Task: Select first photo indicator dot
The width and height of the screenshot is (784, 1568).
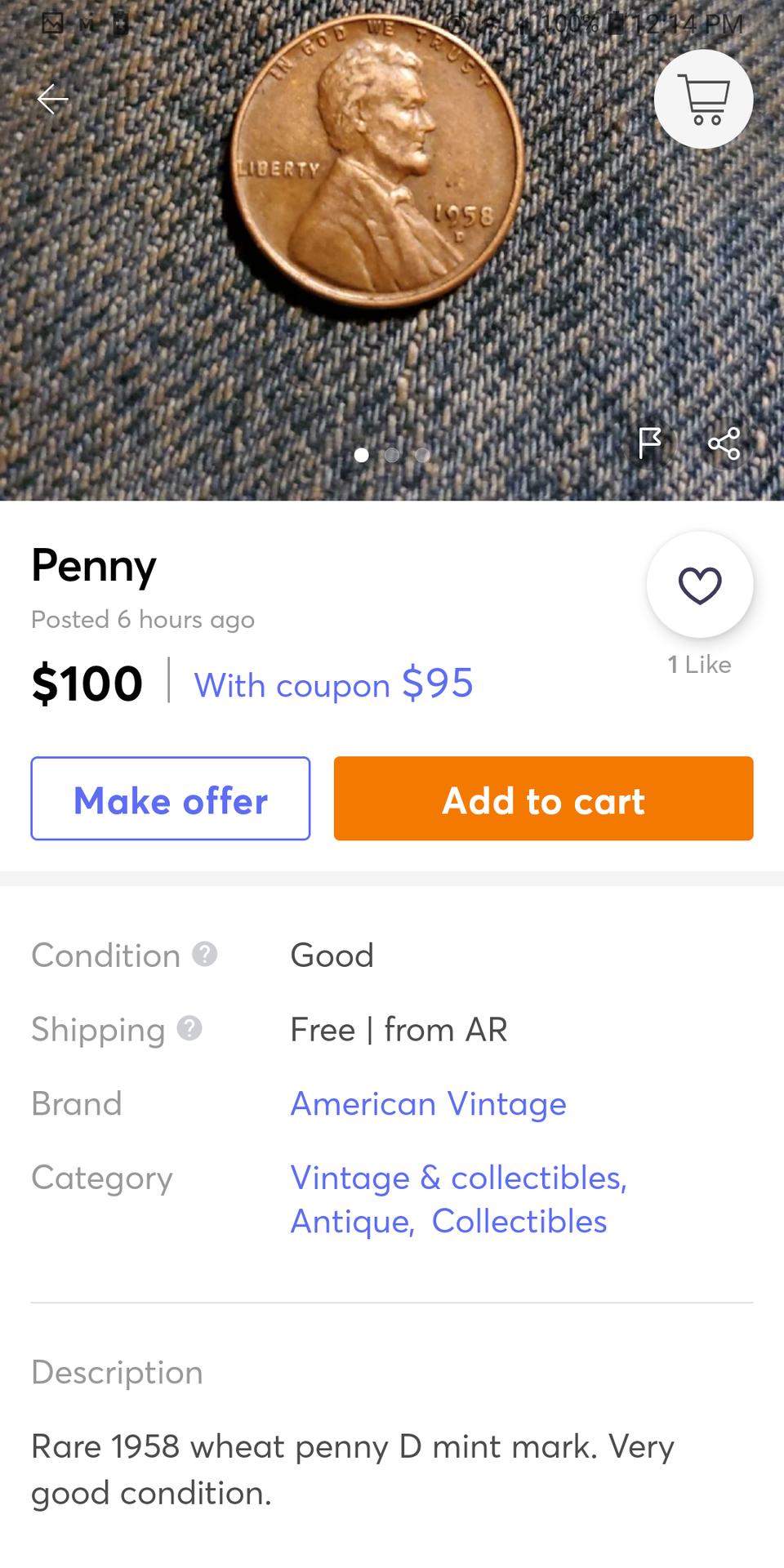Action: (x=362, y=455)
